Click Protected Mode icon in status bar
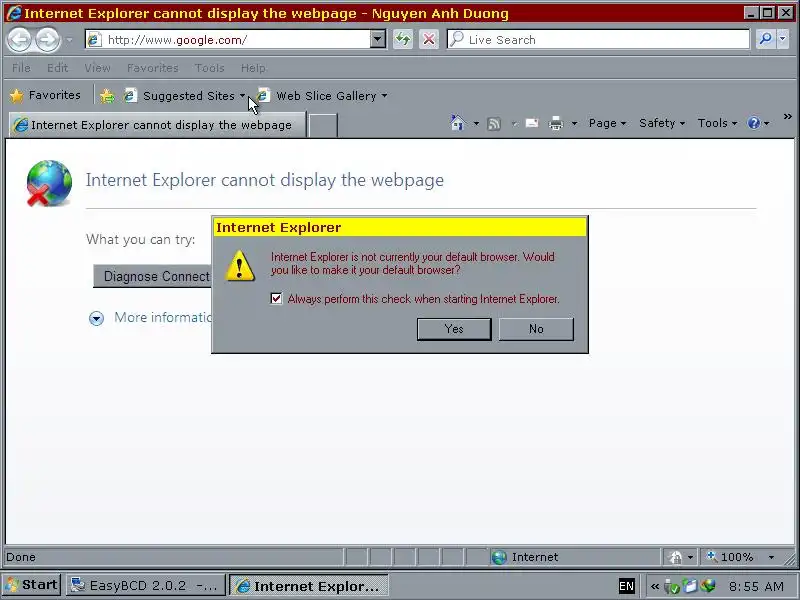 point(676,557)
